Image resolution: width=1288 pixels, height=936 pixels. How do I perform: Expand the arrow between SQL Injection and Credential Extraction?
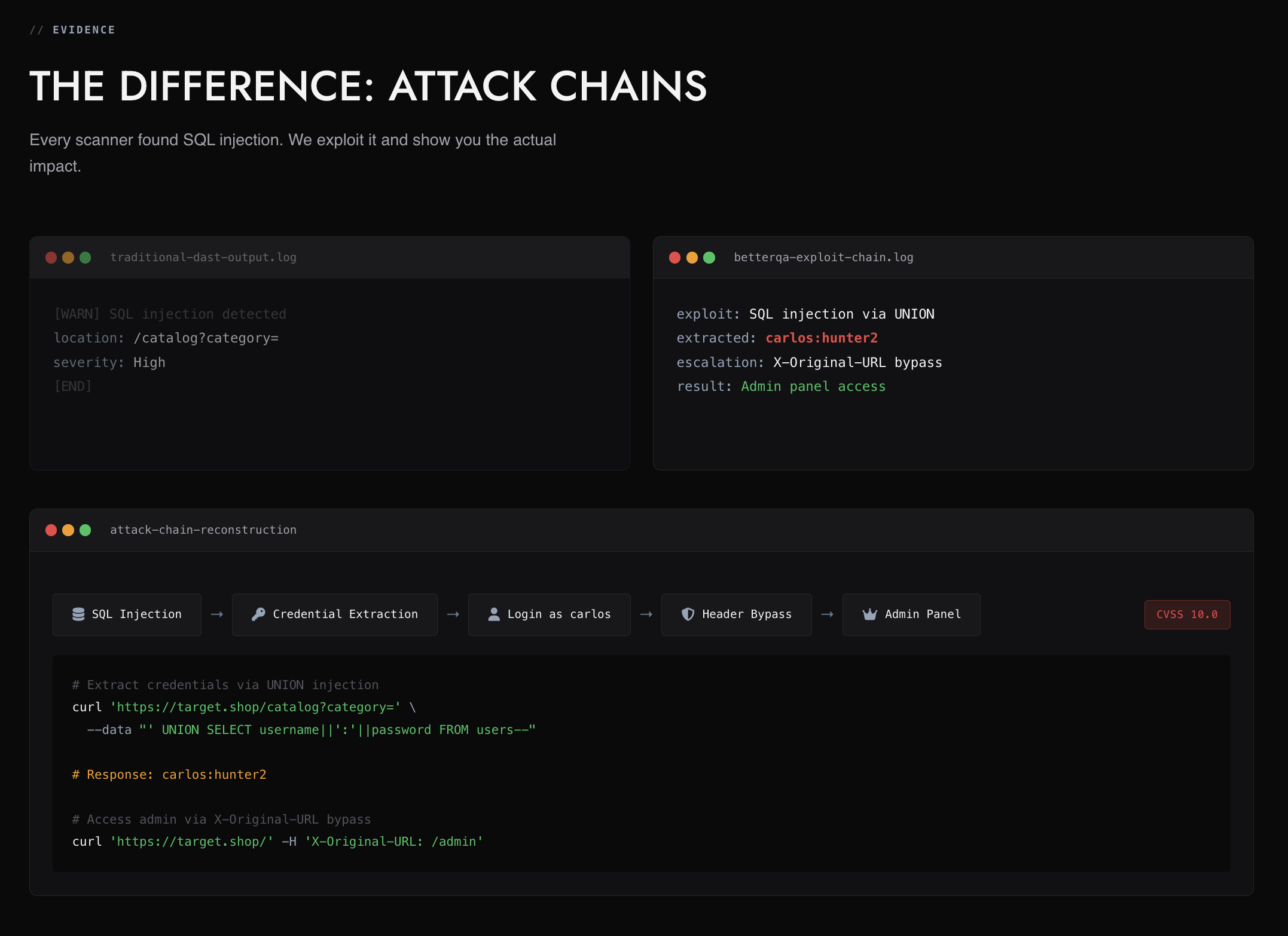coord(216,614)
